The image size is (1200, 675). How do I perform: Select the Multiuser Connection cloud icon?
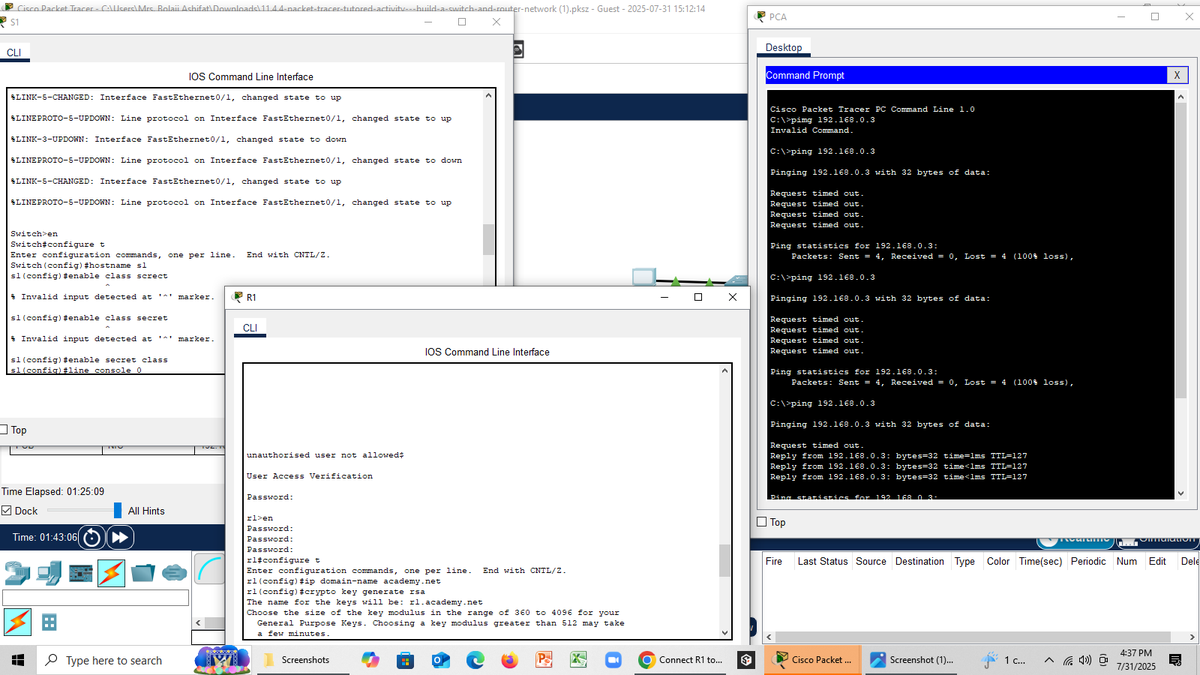[174, 573]
